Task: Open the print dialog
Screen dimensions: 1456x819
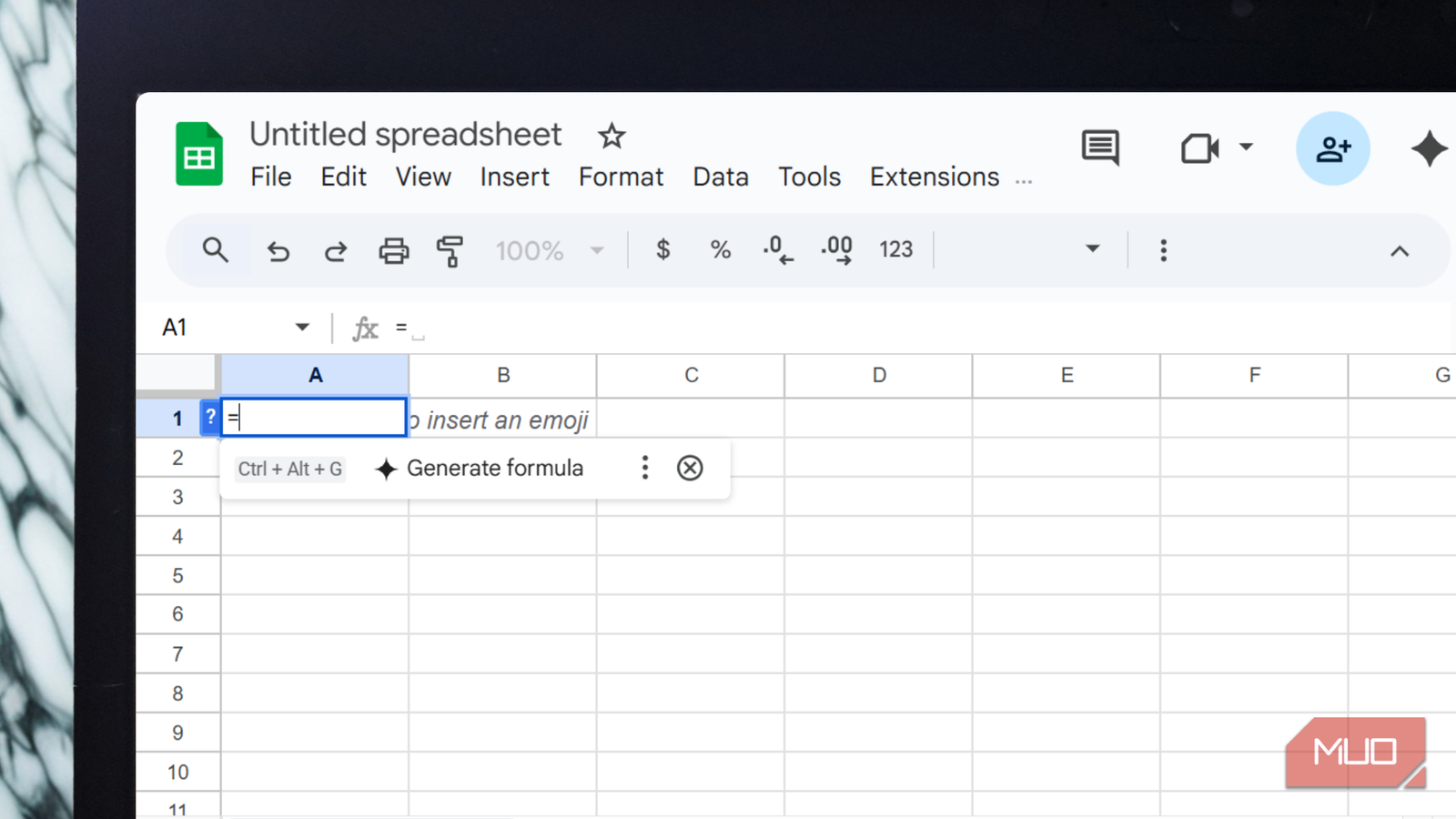Action: 393,250
